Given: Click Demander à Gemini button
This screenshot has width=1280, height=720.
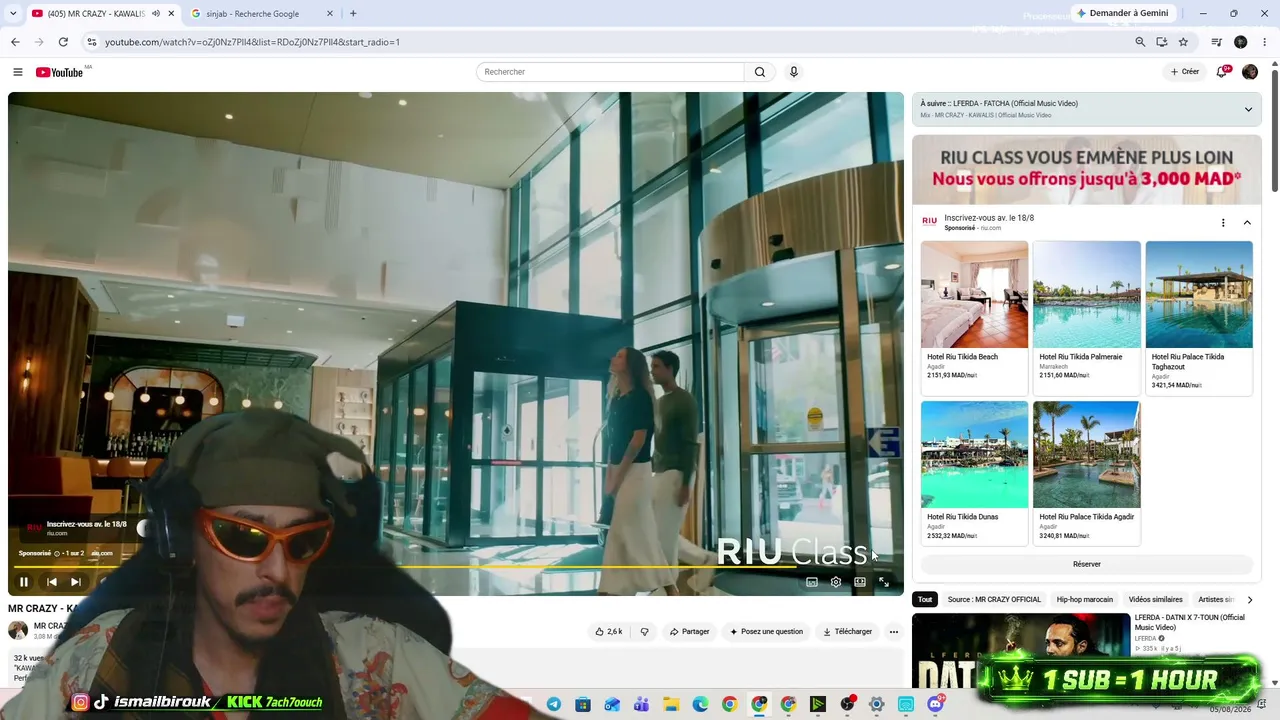Looking at the screenshot, I should pos(1123,13).
